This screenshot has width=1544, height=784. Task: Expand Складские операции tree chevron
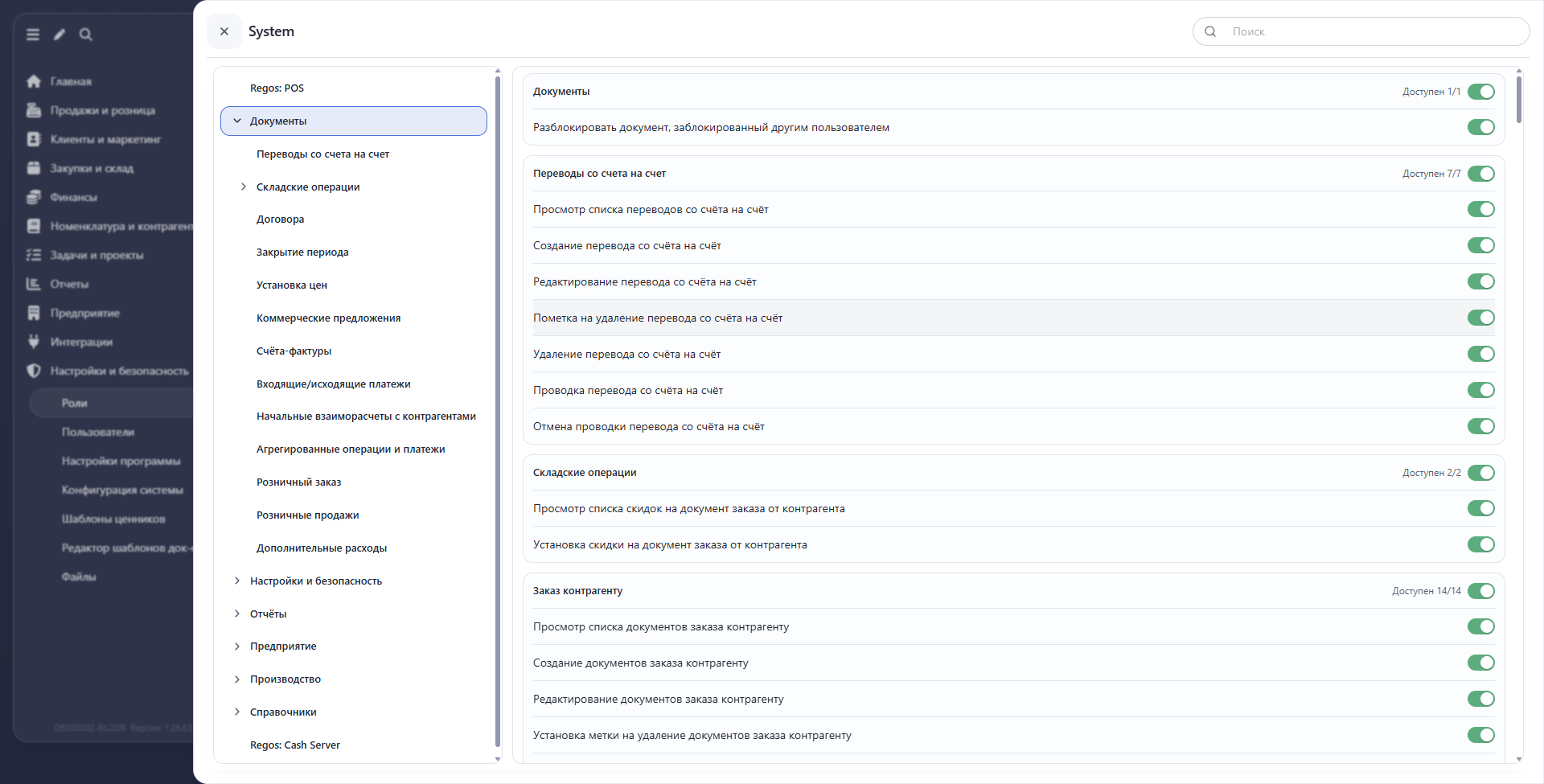click(x=244, y=187)
